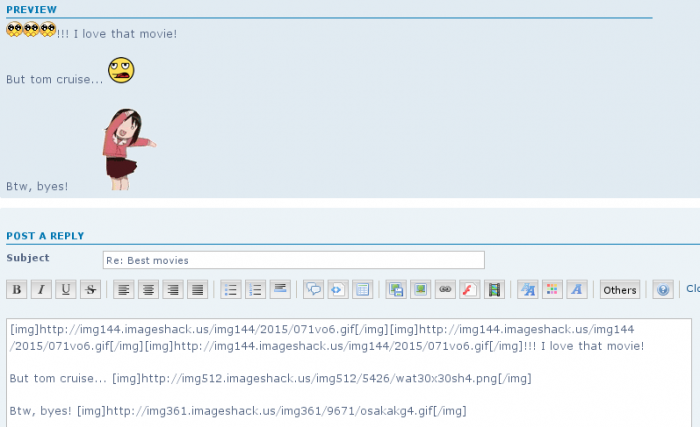Open the Others options button
This screenshot has height=427, width=700.
click(620, 289)
